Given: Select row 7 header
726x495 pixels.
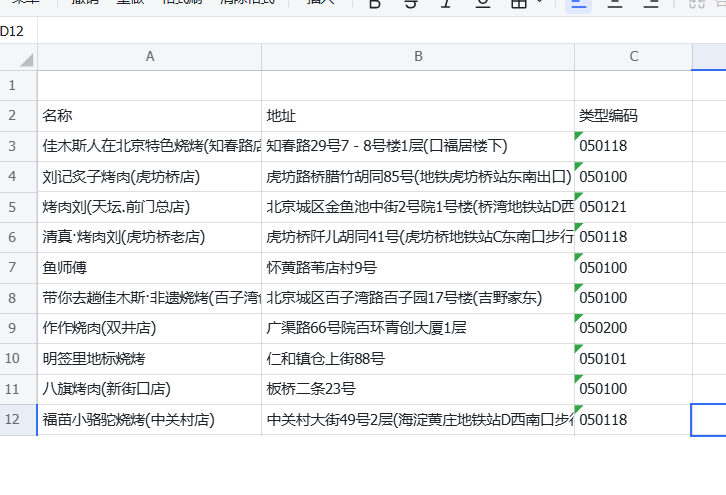Looking at the screenshot, I should [19, 268].
